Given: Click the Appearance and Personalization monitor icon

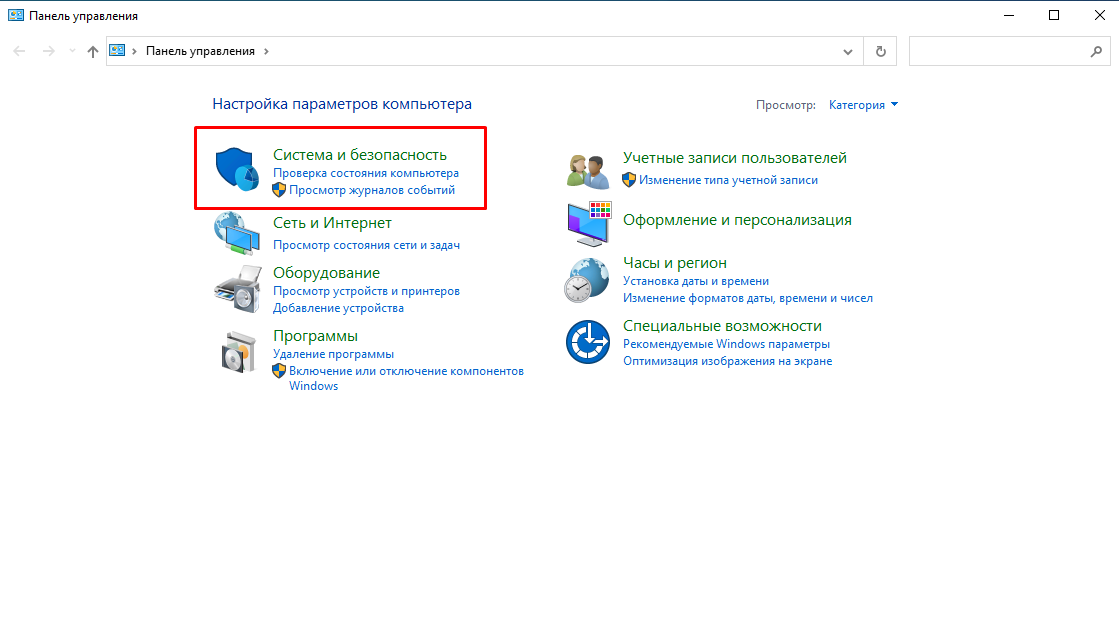Looking at the screenshot, I should (x=589, y=223).
